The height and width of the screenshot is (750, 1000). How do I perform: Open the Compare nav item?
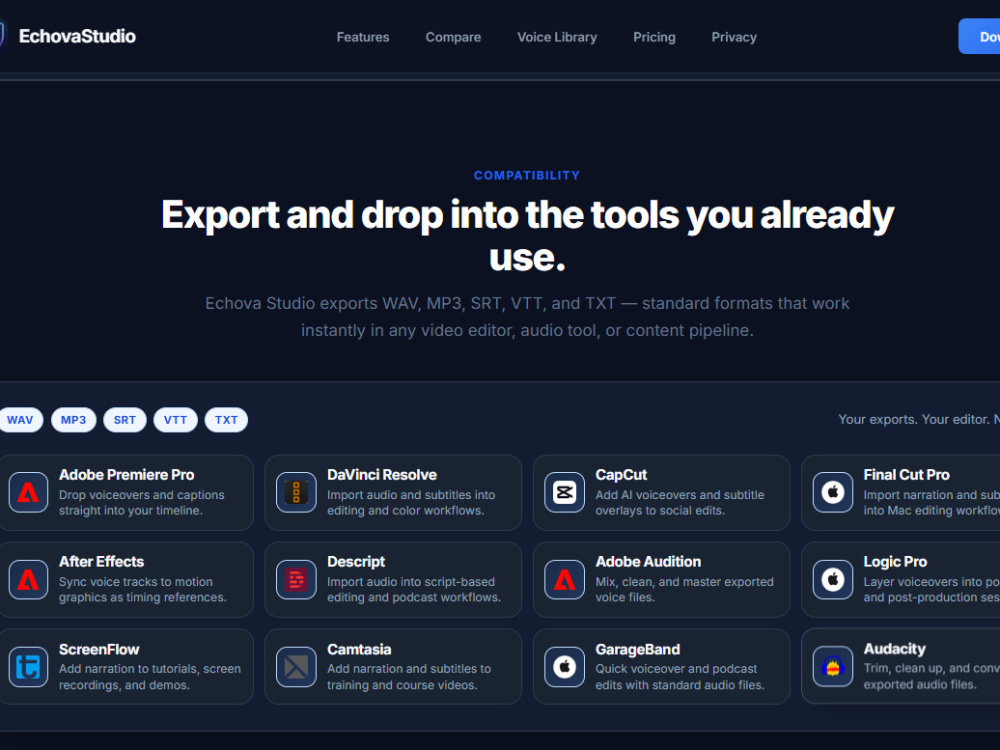453,37
